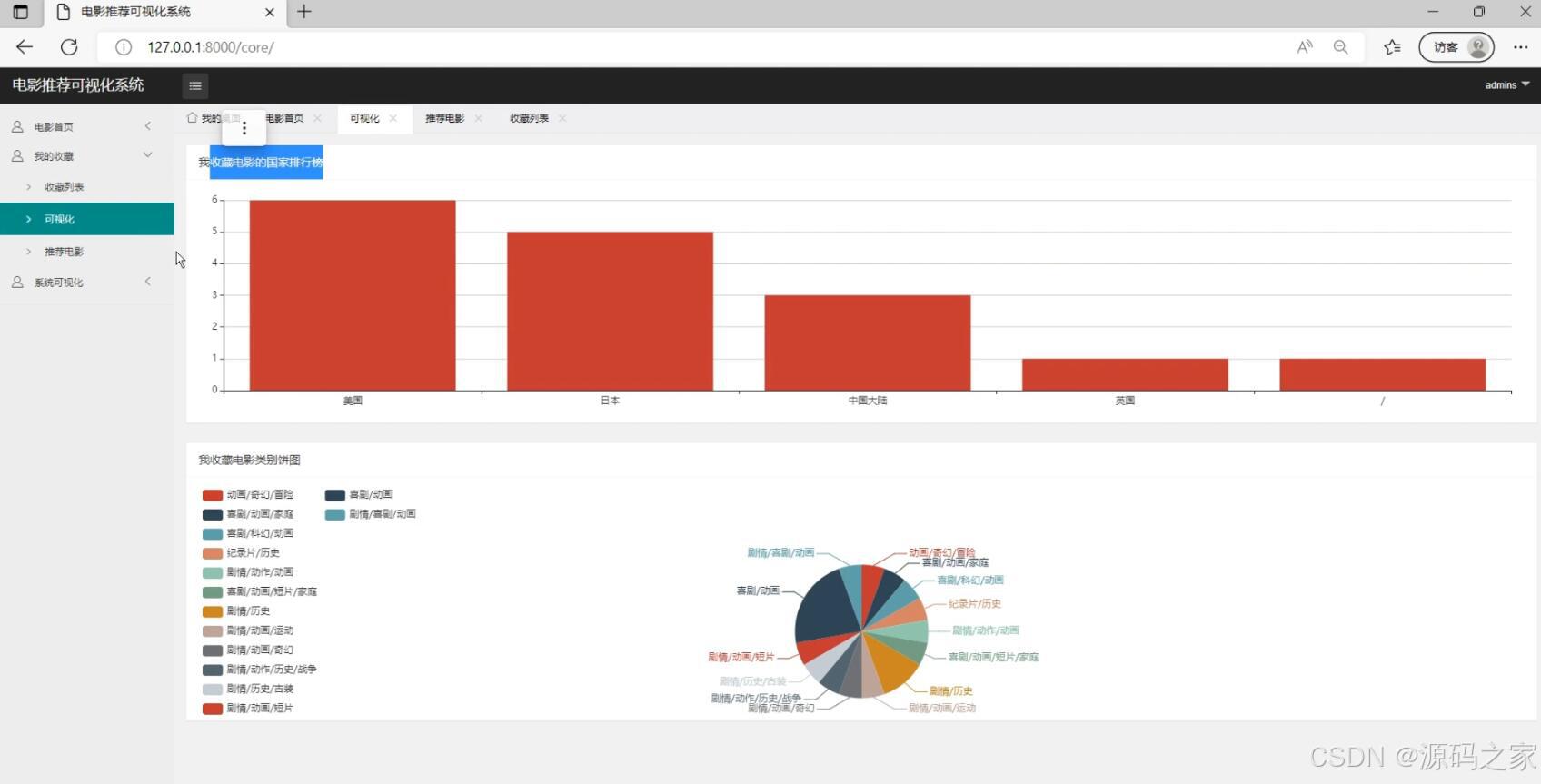Select 可视化 in the sidebar

click(x=87, y=219)
